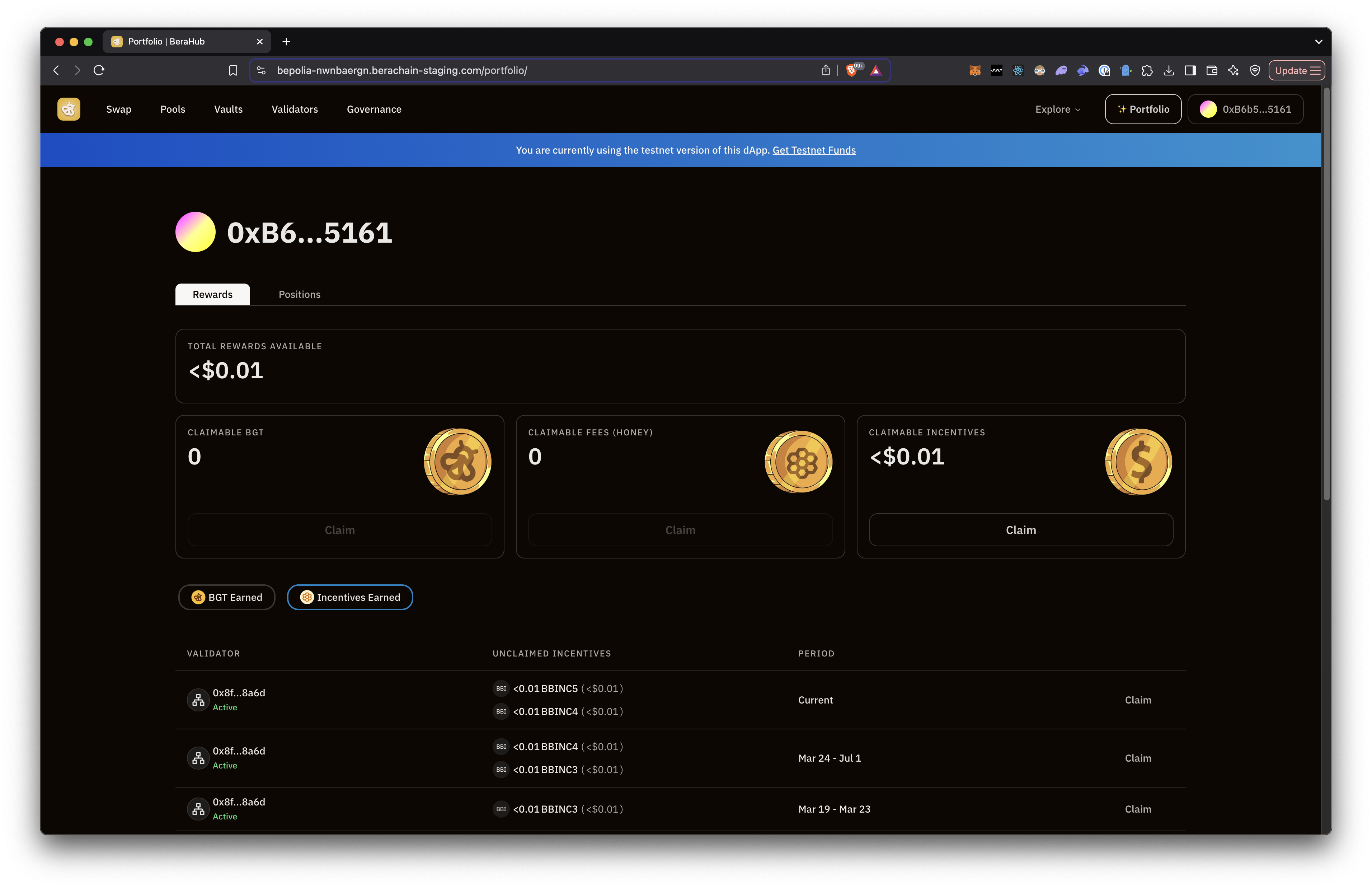Open the Vaults page
1372x888 pixels.
tap(228, 109)
